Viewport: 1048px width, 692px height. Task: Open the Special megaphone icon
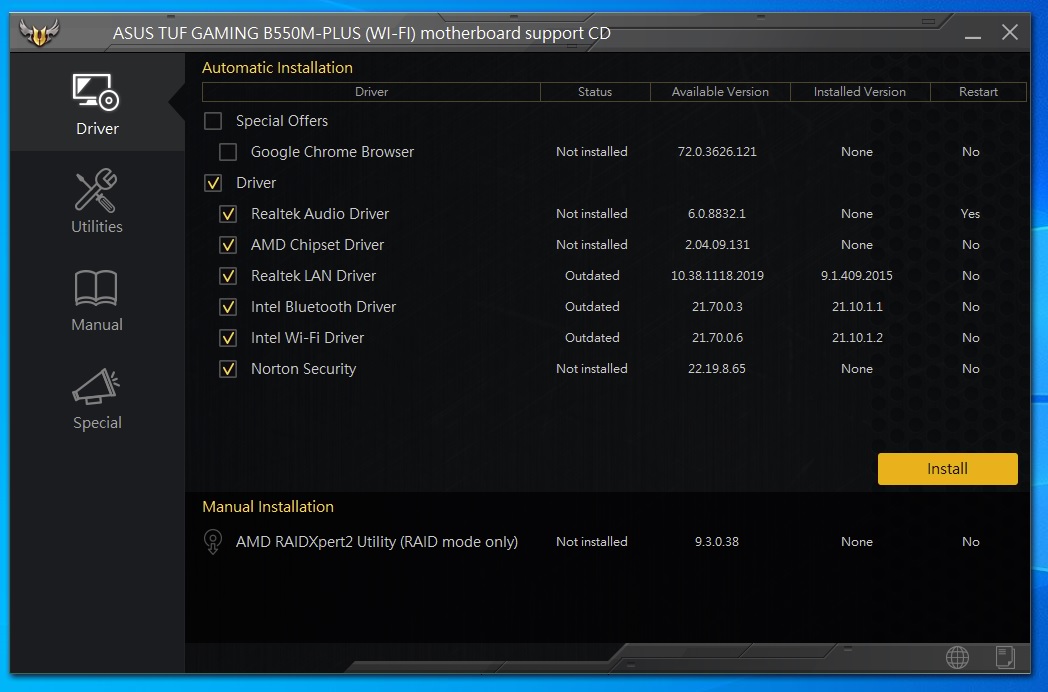97,387
